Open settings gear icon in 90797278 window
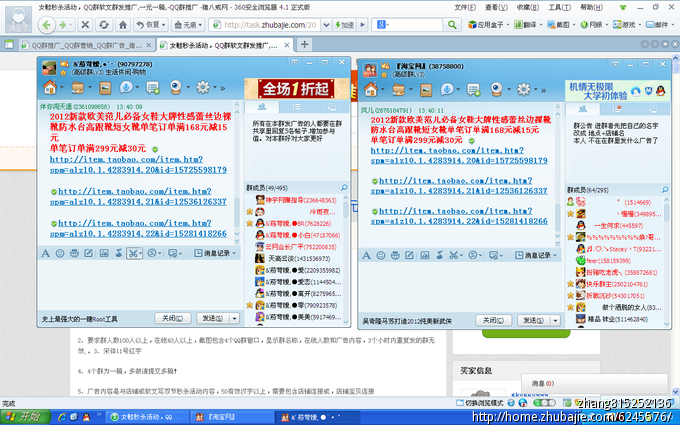Screen dimensions: 680x425 point(203,88)
